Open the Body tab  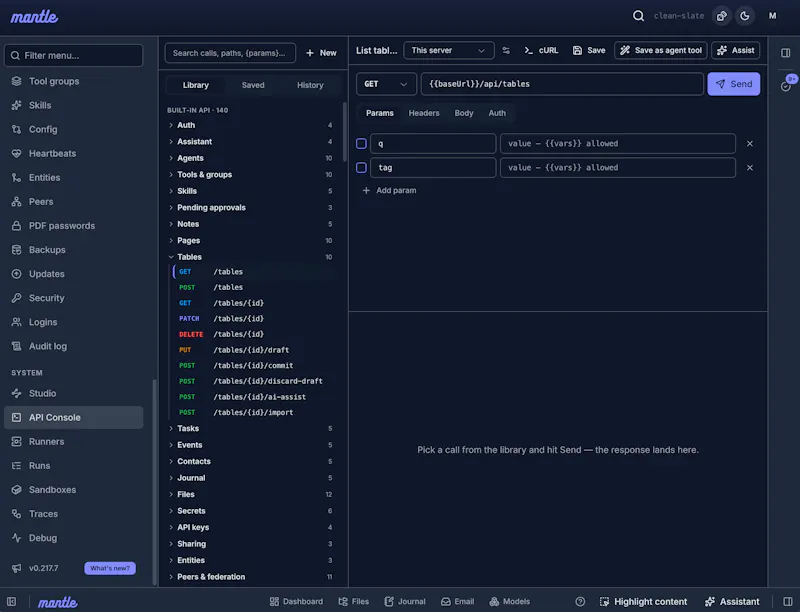(464, 113)
